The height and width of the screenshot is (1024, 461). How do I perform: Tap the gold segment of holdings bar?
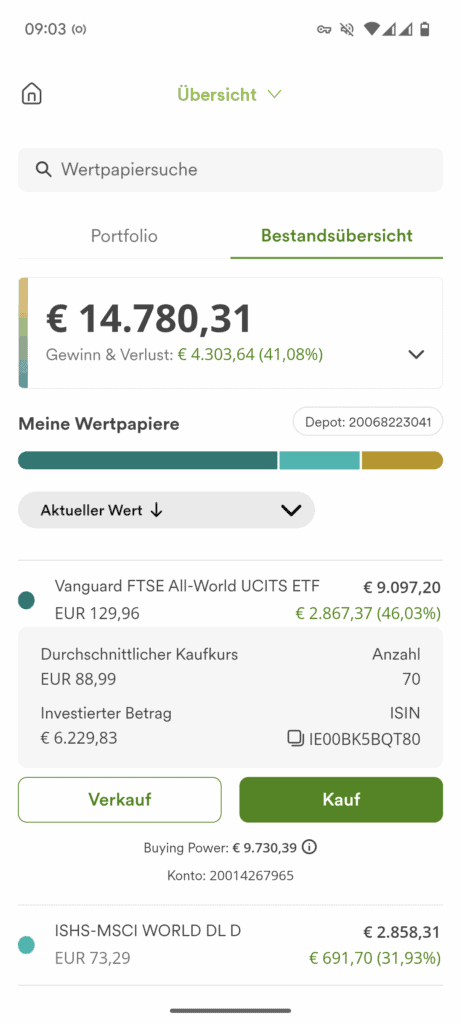pyautogui.click(x=402, y=460)
